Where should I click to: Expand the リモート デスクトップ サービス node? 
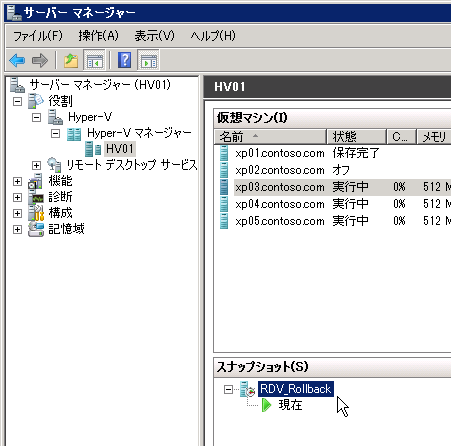[x=36, y=165]
